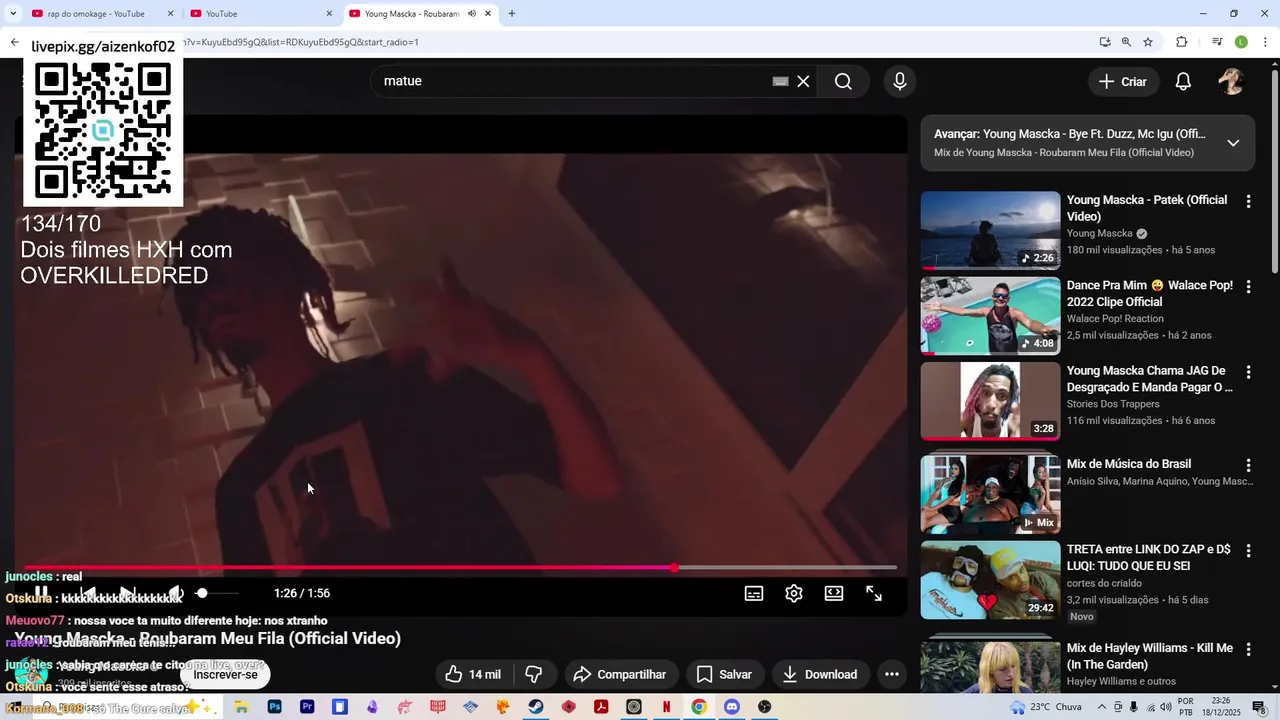Click the Inscrever-se subscribe button
Image resolution: width=1280 pixels, height=720 pixels.
click(225, 674)
